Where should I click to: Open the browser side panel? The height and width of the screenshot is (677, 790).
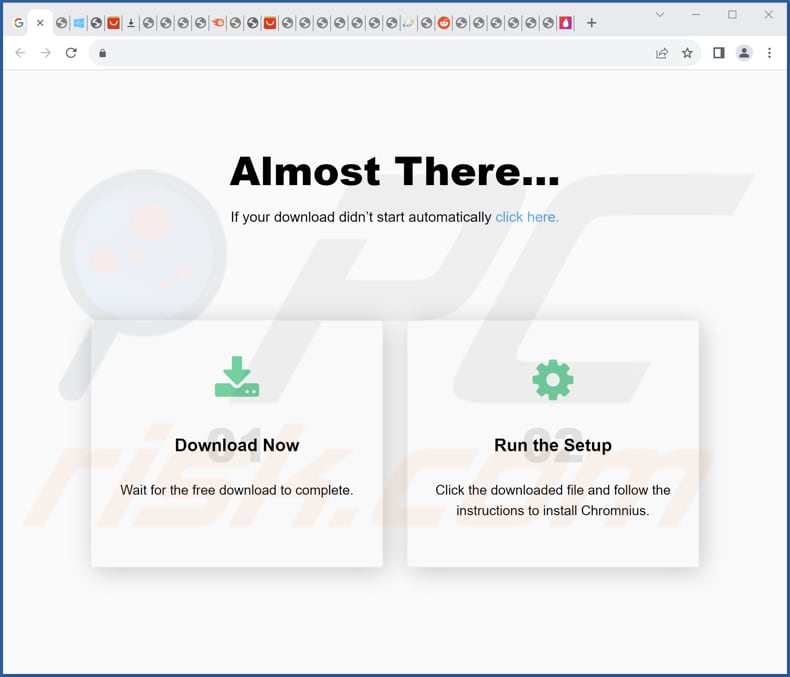(719, 53)
